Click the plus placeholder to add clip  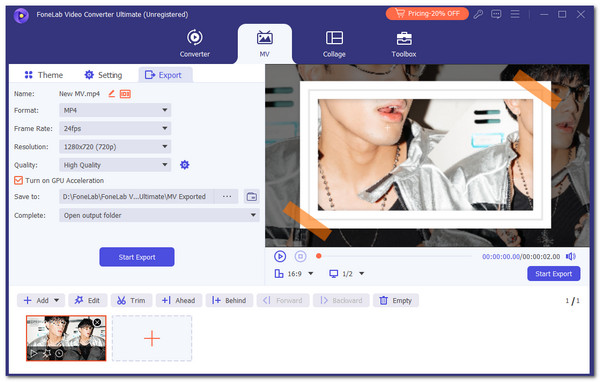click(152, 338)
